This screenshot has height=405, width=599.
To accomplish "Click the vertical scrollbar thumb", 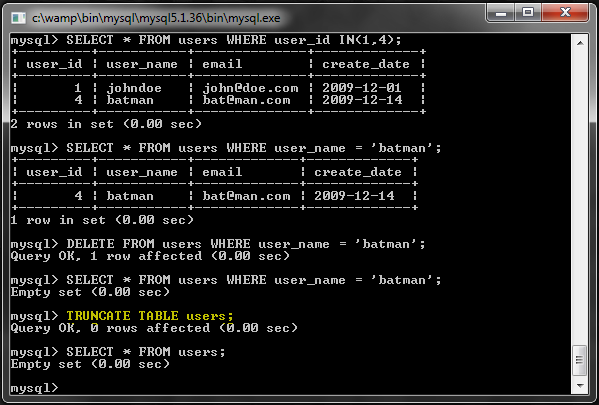I will click(580, 360).
